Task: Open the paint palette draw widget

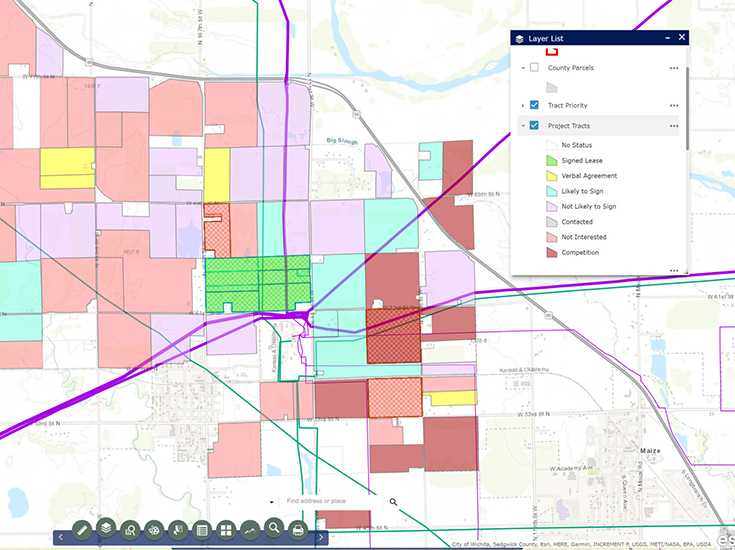Action: [x=154, y=530]
